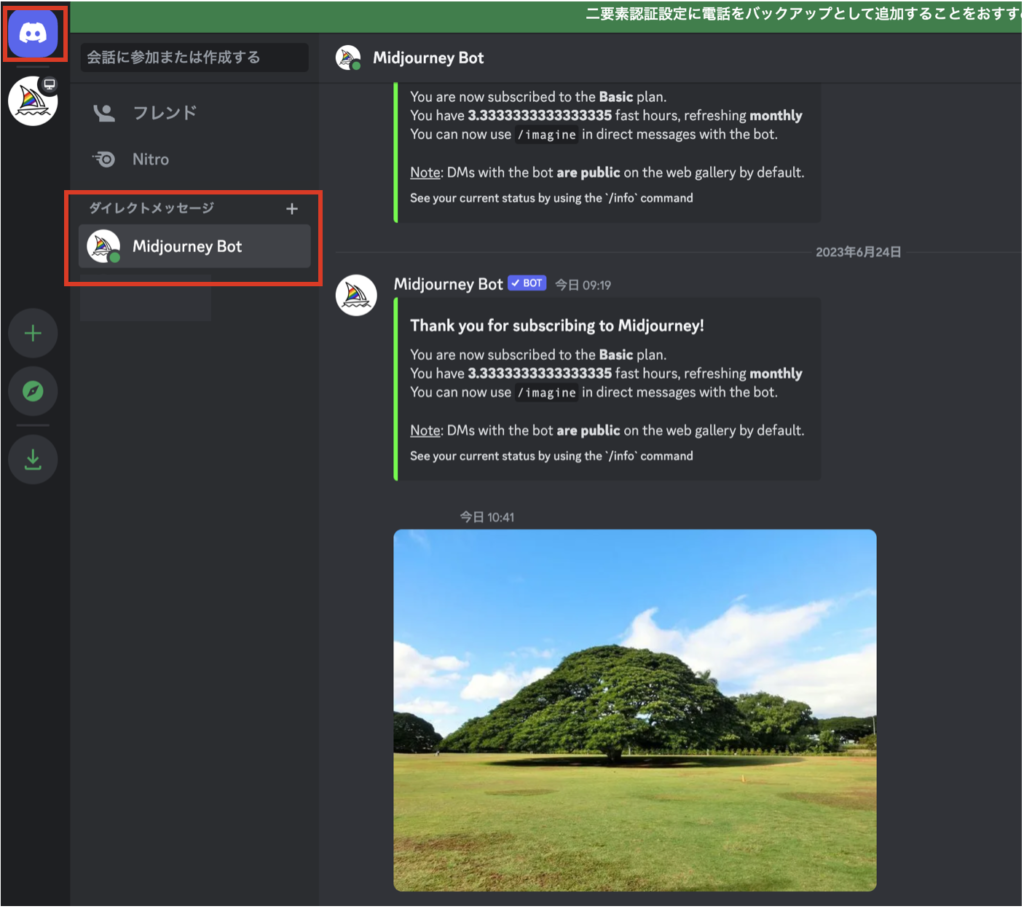The width and height of the screenshot is (1024, 909).
Task: Click the ダイレクトメッセージ section header
Action: pos(151,208)
